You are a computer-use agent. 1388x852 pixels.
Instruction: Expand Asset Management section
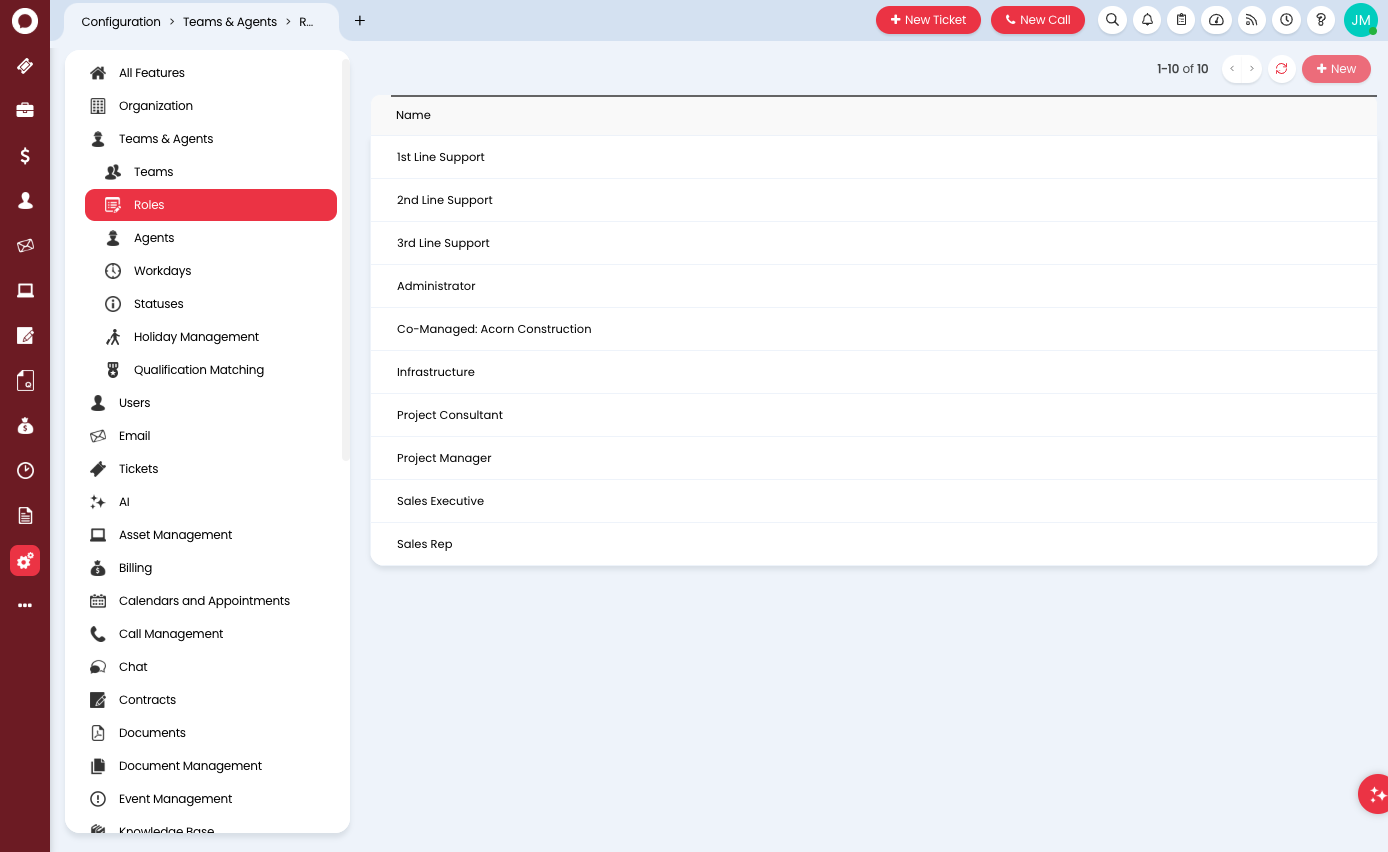pos(211,535)
